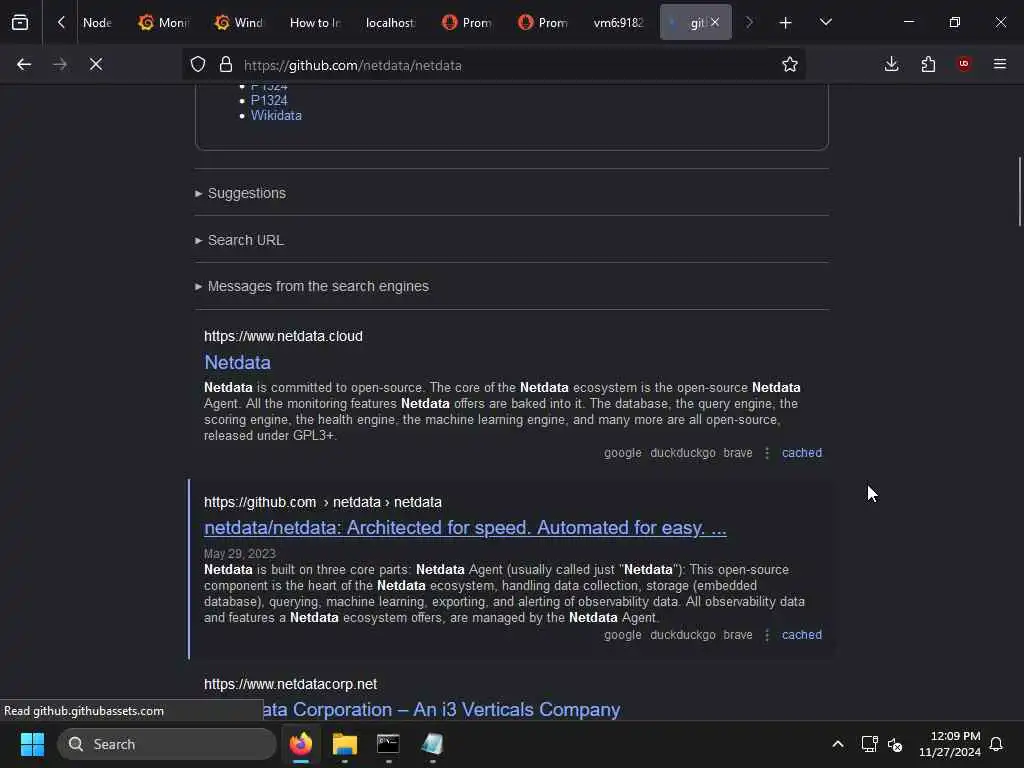The height and width of the screenshot is (768, 1024).
Task: Switch to the first Prom tab
Action: pos(467,22)
